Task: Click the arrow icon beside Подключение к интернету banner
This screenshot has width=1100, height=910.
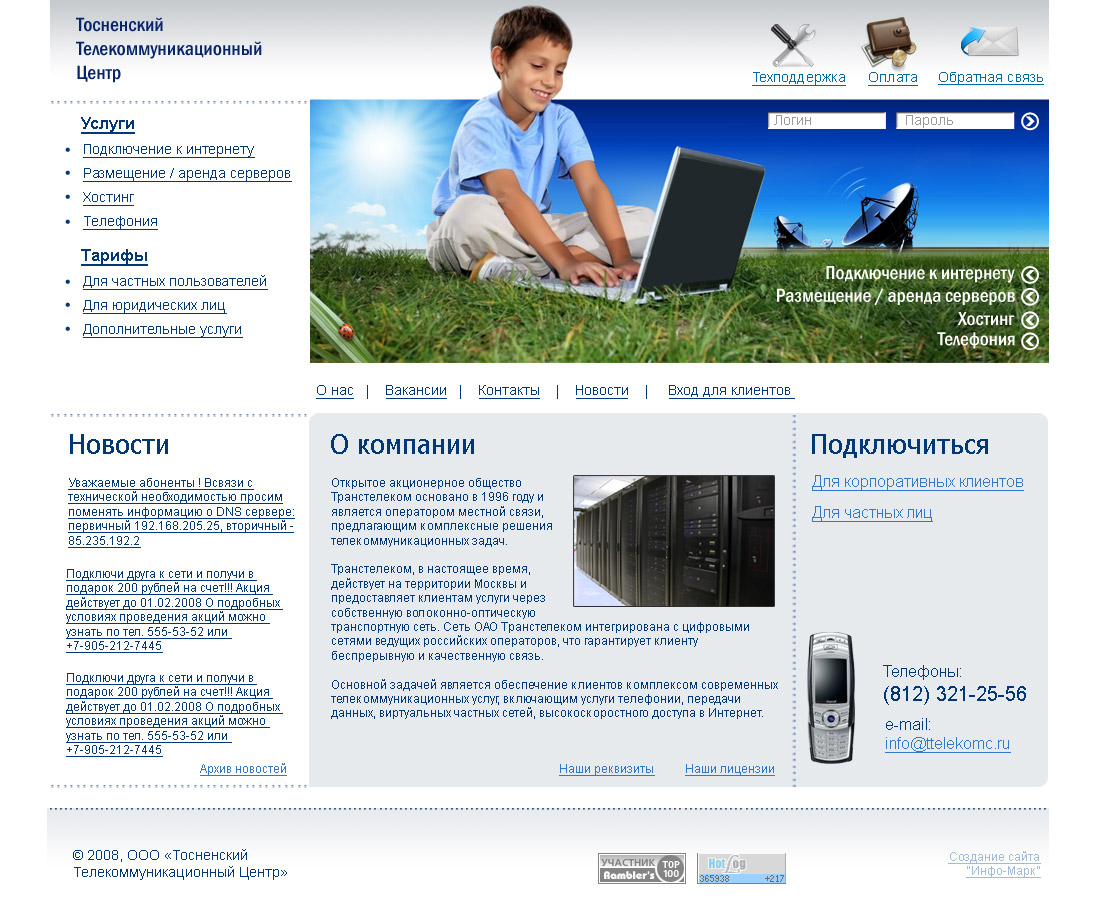Action: pyautogui.click(x=1029, y=273)
